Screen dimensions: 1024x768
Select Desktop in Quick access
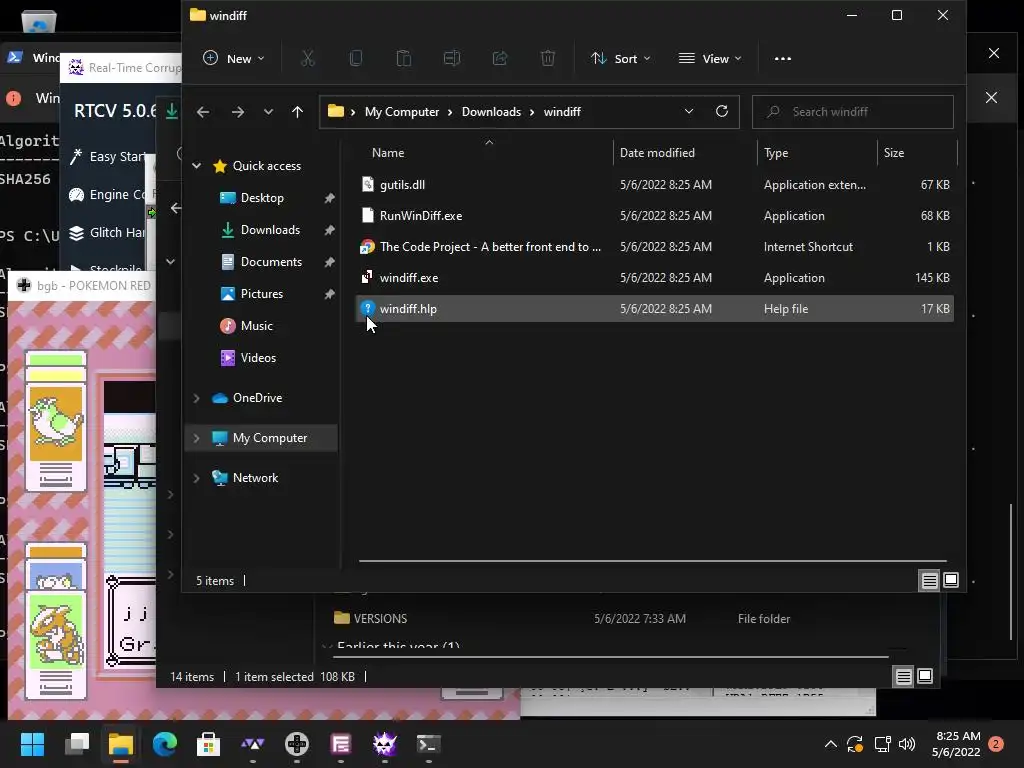click(x=262, y=198)
